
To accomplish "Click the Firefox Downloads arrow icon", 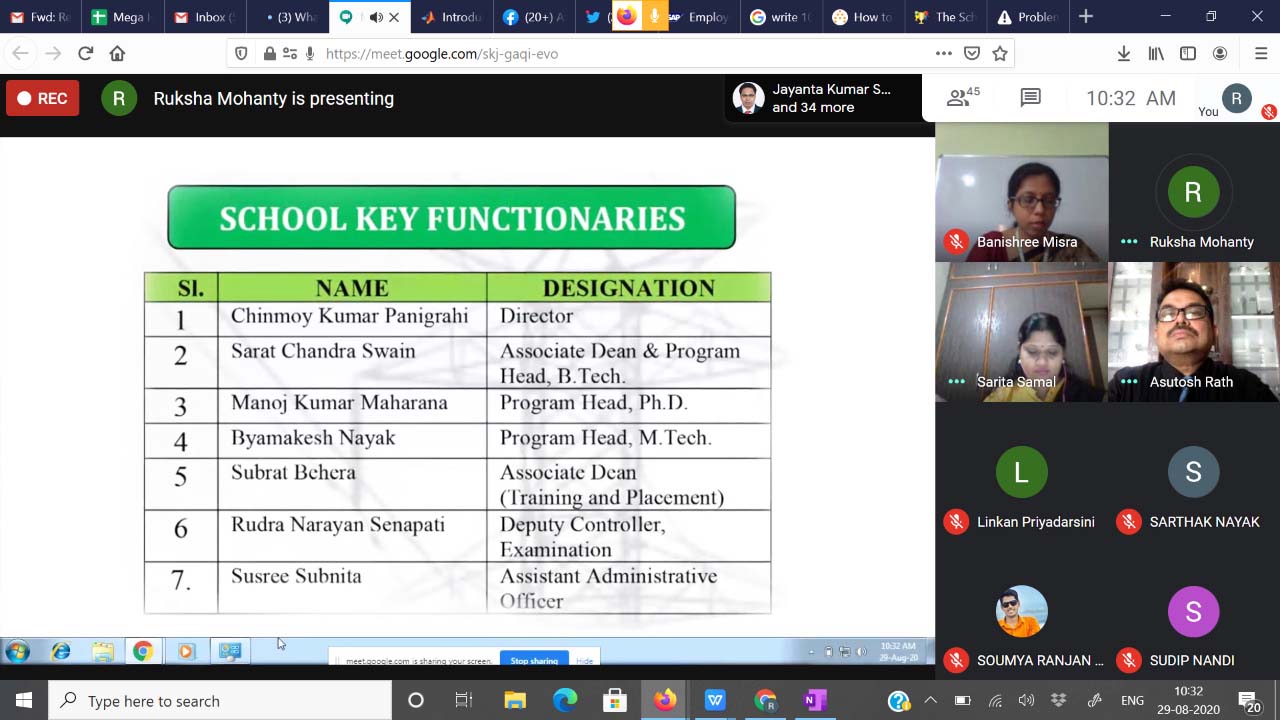I will pos(1123,54).
